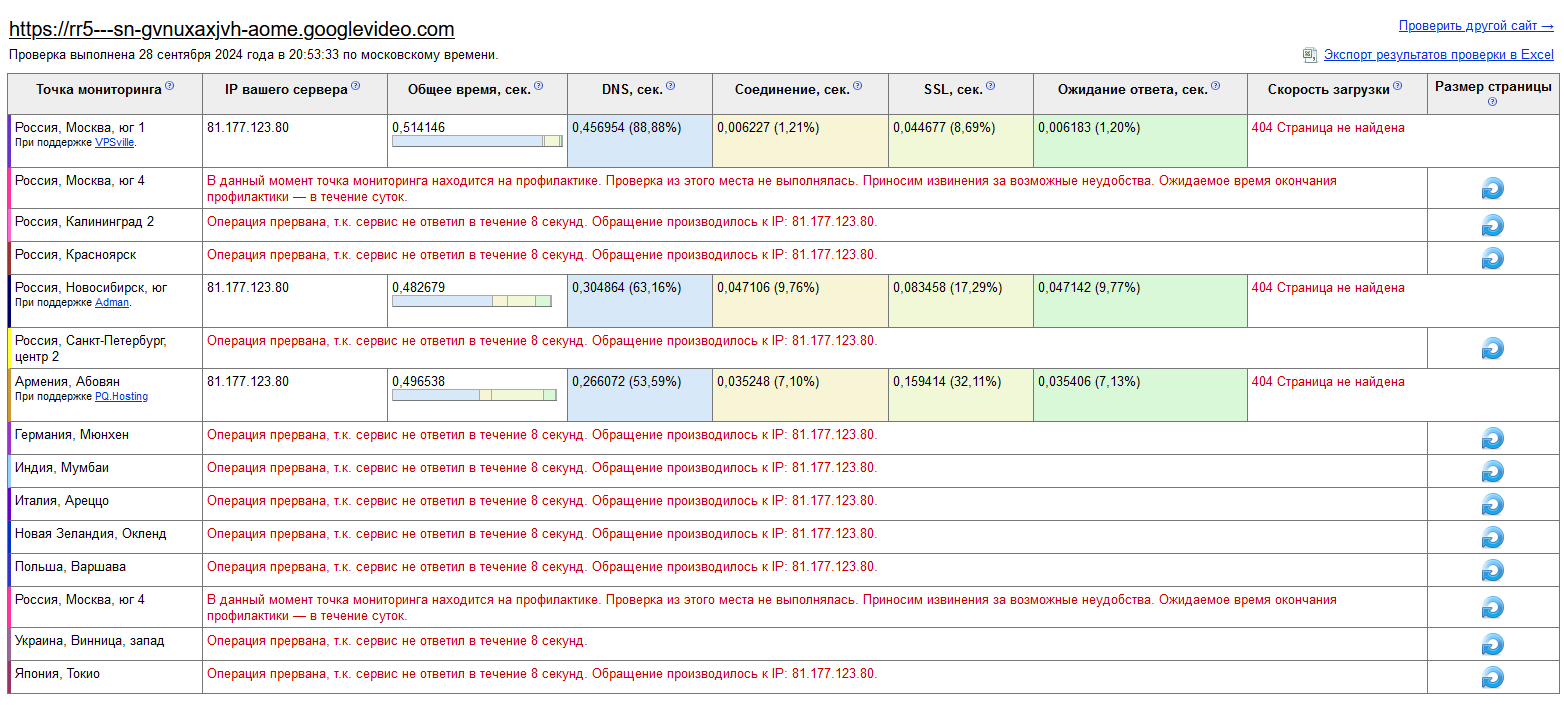The width and height of the screenshot is (1564, 705).
Task: Click connection value 0,006227 (1,21%)
Action: (x=768, y=128)
